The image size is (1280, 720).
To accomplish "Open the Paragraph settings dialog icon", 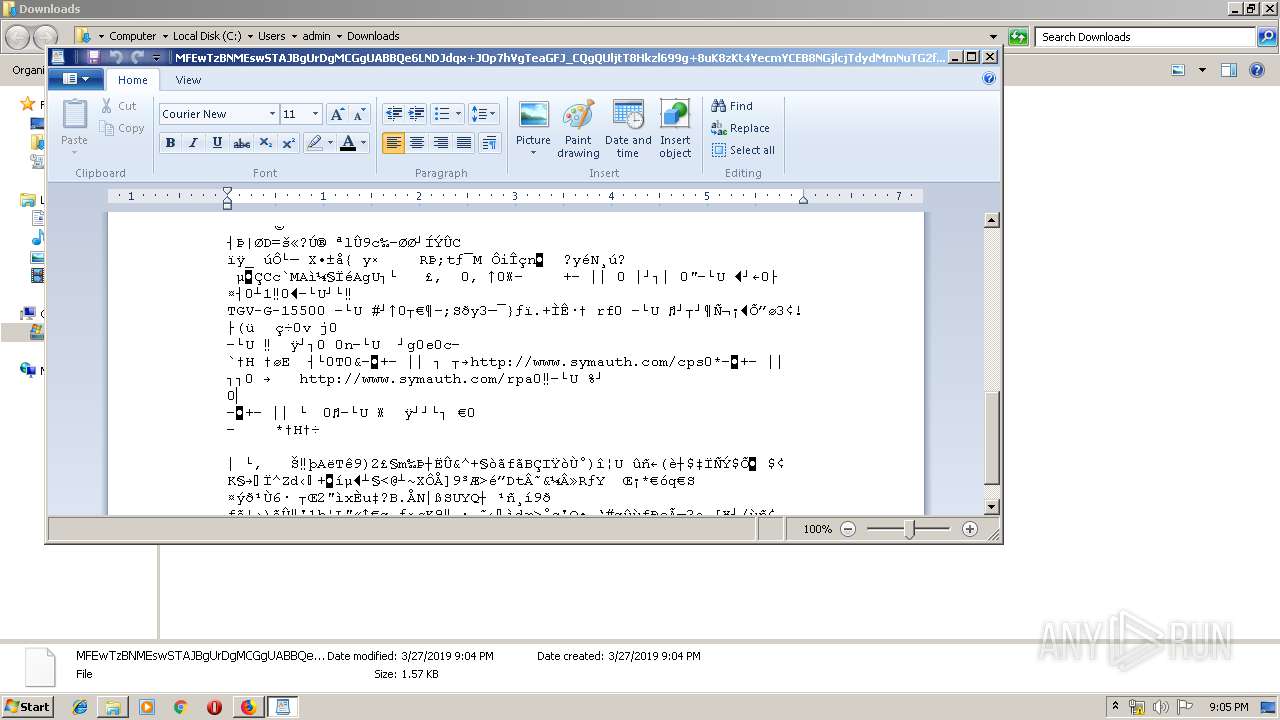I will click(x=489, y=143).
